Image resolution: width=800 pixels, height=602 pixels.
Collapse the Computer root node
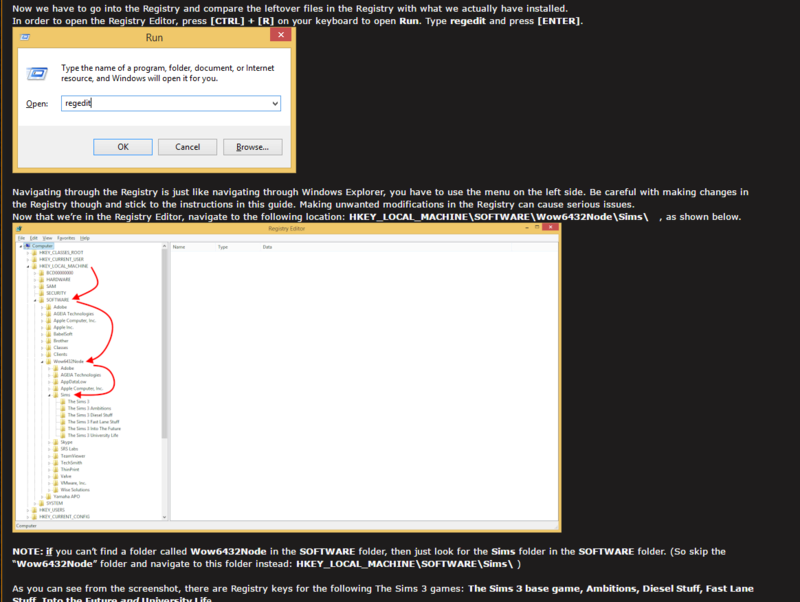(x=21, y=246)
